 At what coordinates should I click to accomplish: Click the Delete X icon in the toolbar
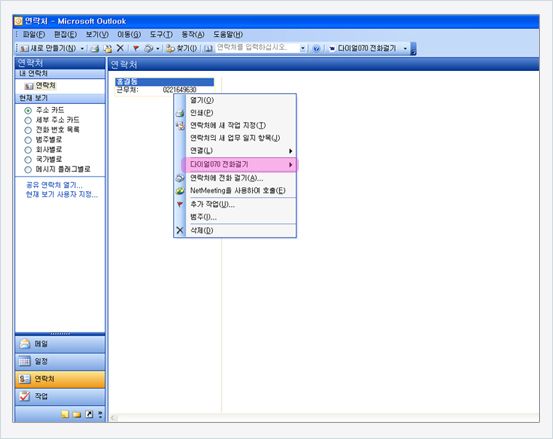click(120, 48)
